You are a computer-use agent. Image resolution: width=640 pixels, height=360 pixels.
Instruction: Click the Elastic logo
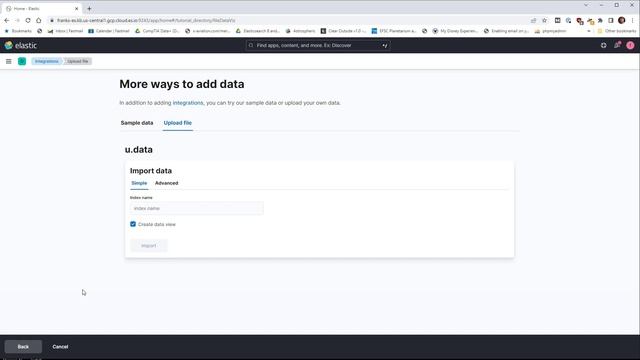point(21,45)
